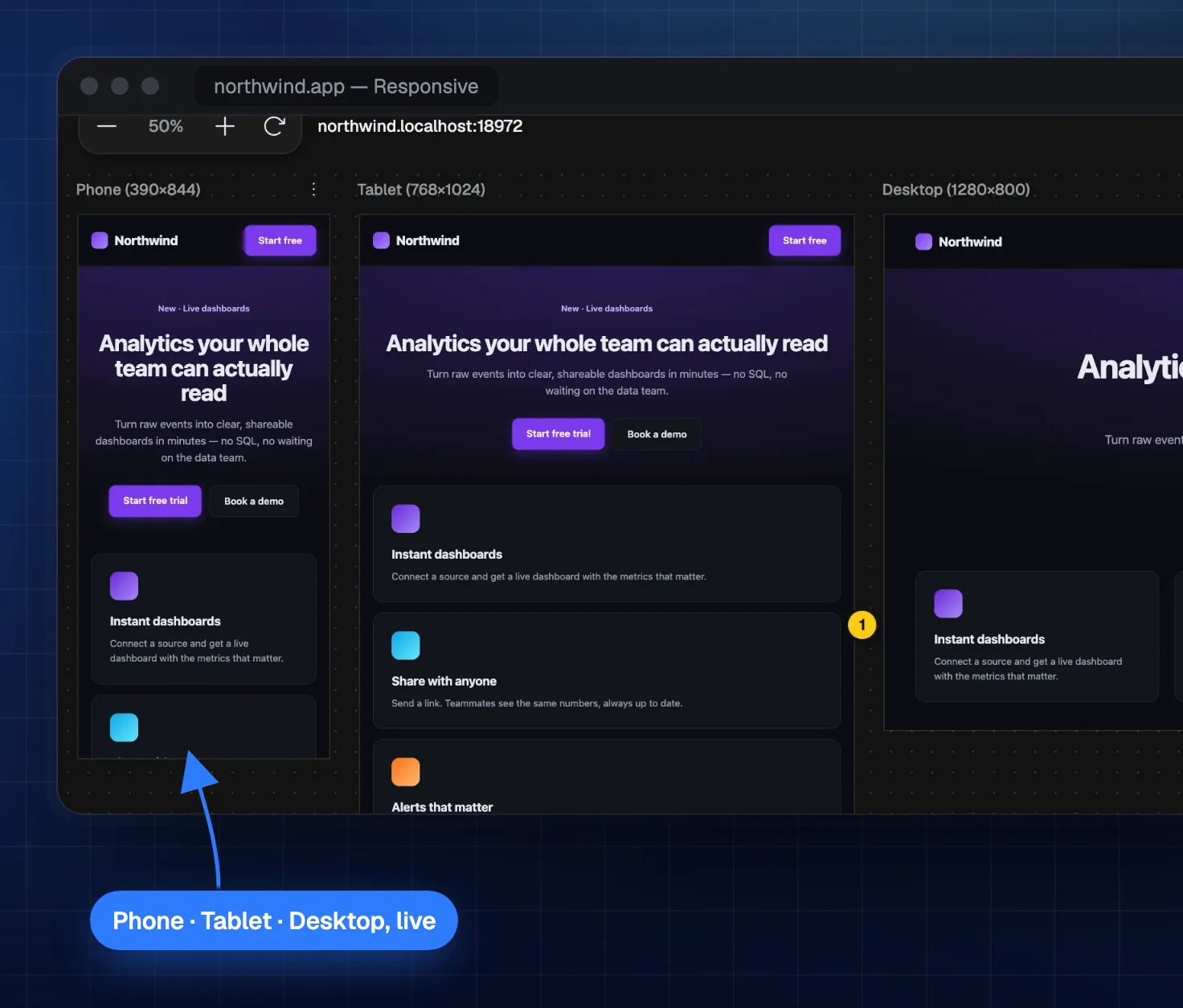Click the Share with anyone title in Tablet preview
Image resolution: width=1183 pixels, height=1008 pixels.
tap(444, 682)
